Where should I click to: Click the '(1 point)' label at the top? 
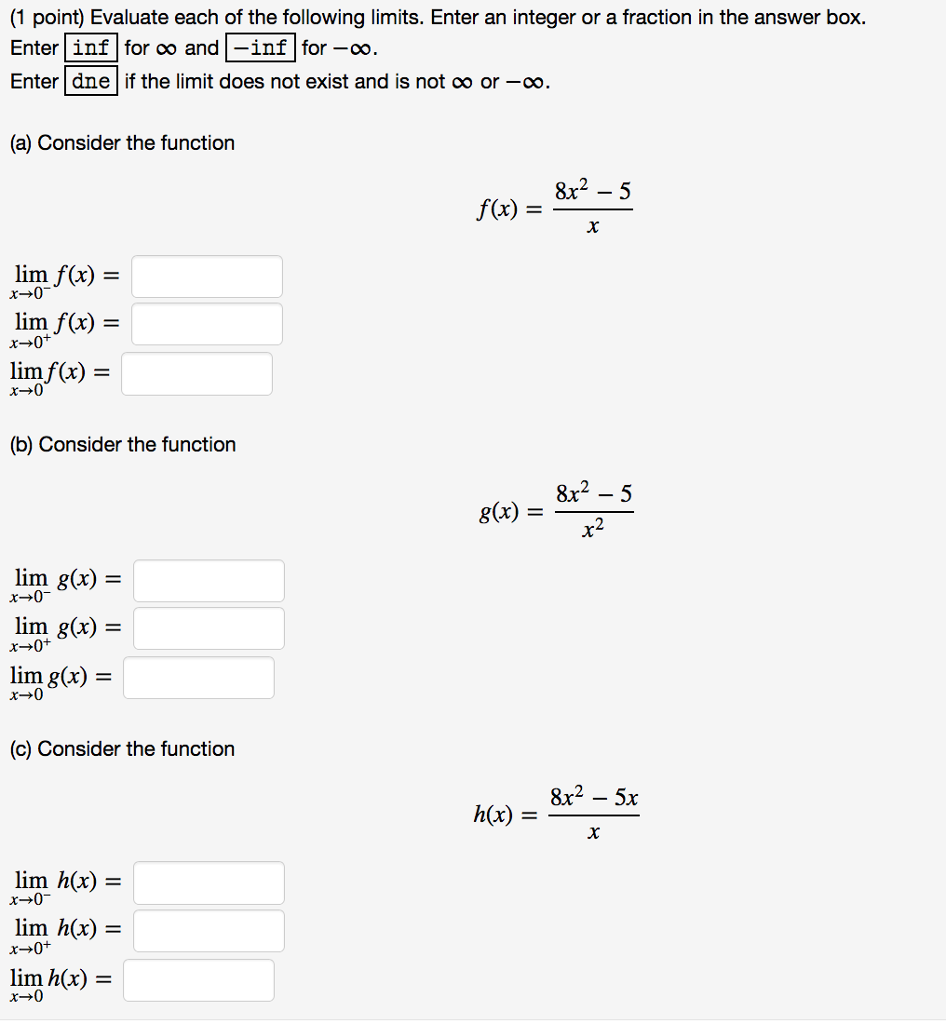[47, 18]
